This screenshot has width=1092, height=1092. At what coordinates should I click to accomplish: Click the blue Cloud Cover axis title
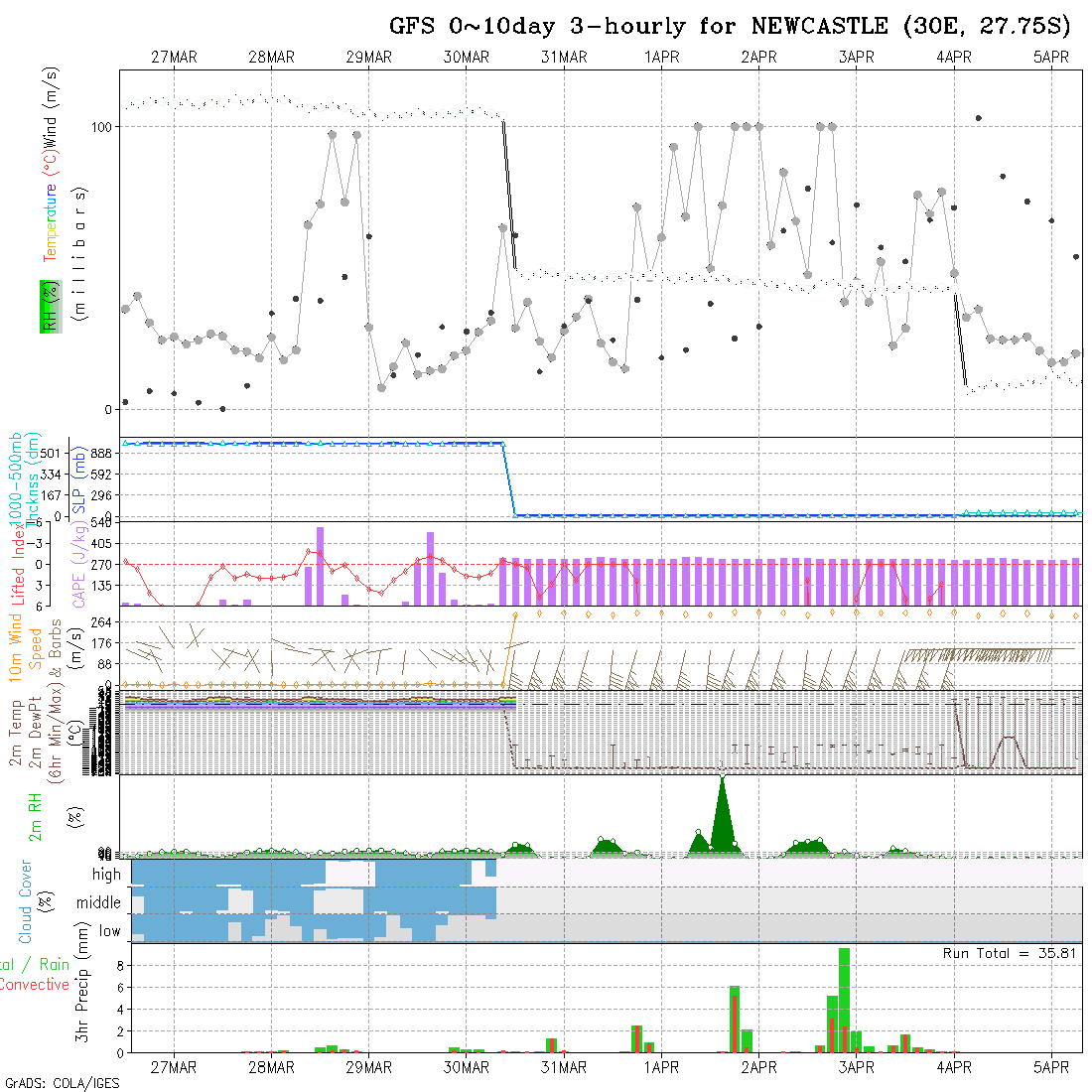25,901
